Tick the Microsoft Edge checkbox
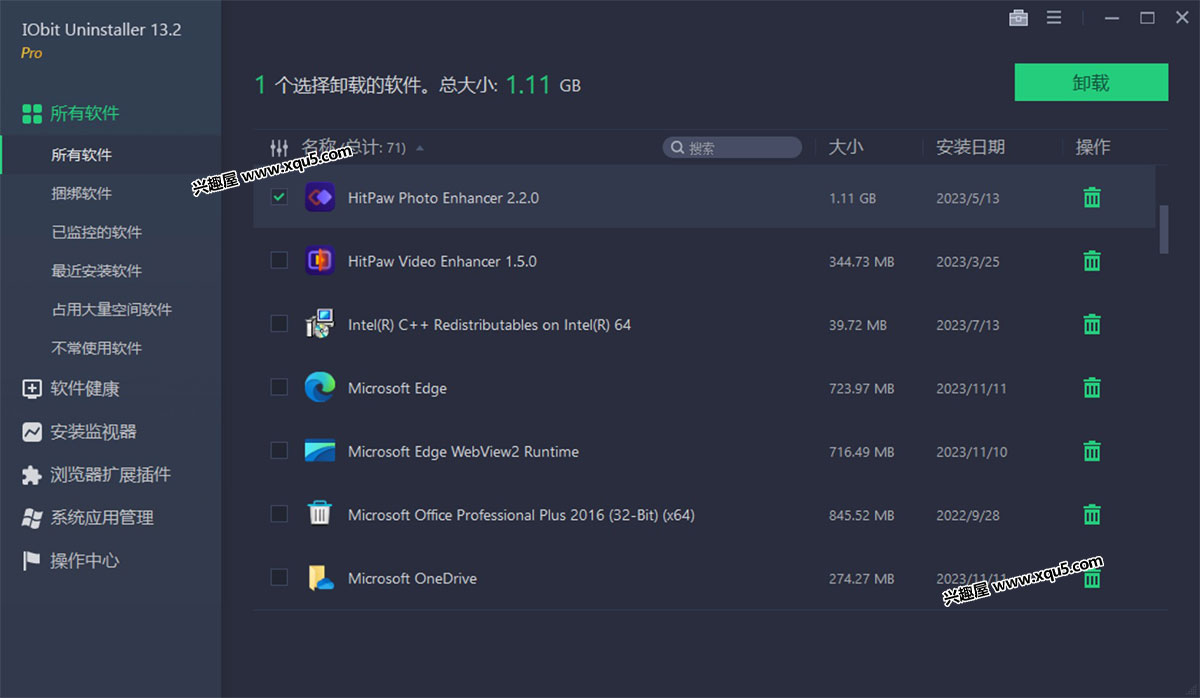This screenshot has height=698, width=1200. (279, 387)
